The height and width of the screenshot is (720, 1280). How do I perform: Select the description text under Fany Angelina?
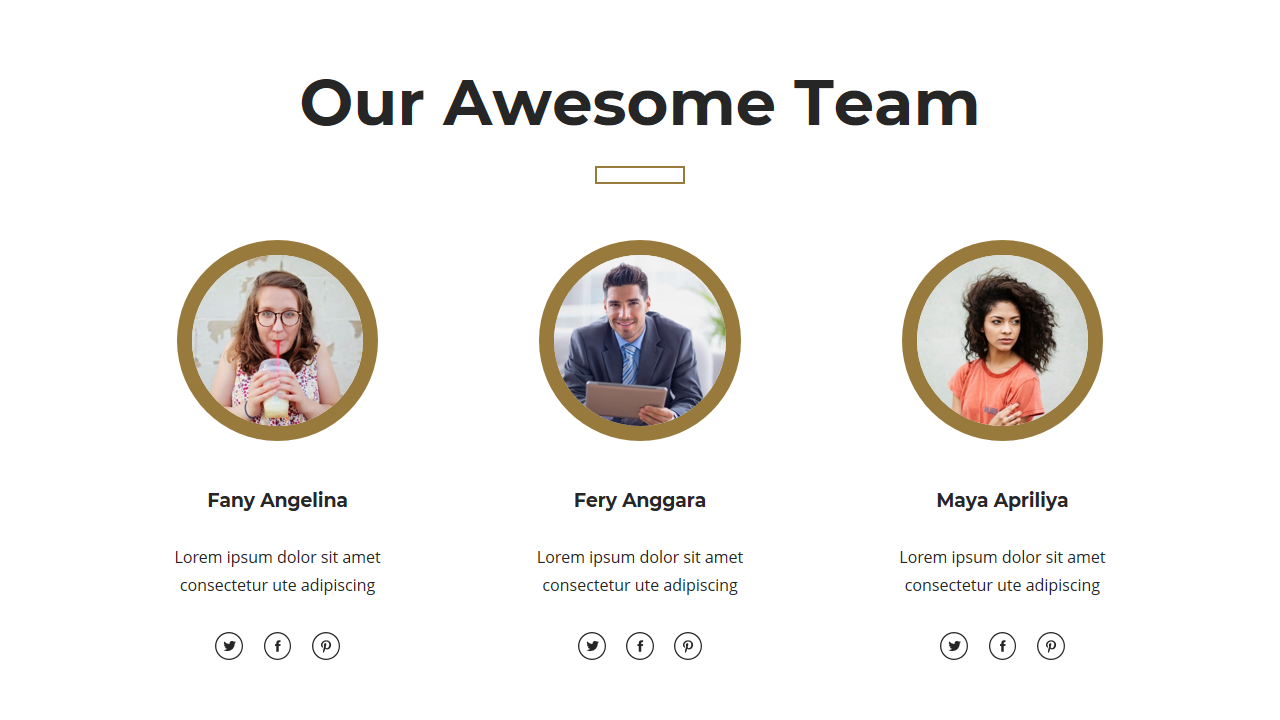coord(277,571)
